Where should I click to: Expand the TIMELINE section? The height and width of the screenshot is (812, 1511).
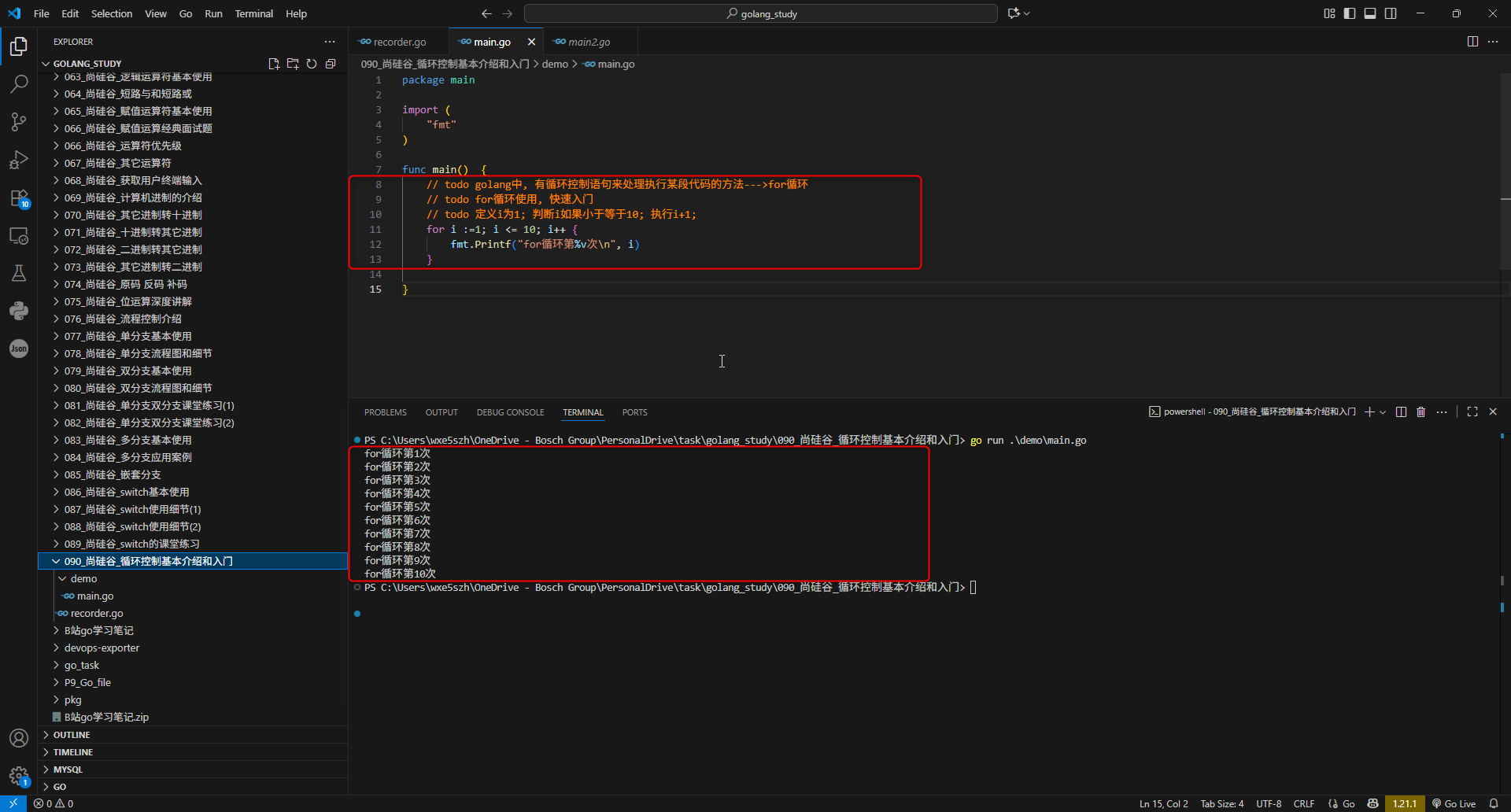click(194, 752)
